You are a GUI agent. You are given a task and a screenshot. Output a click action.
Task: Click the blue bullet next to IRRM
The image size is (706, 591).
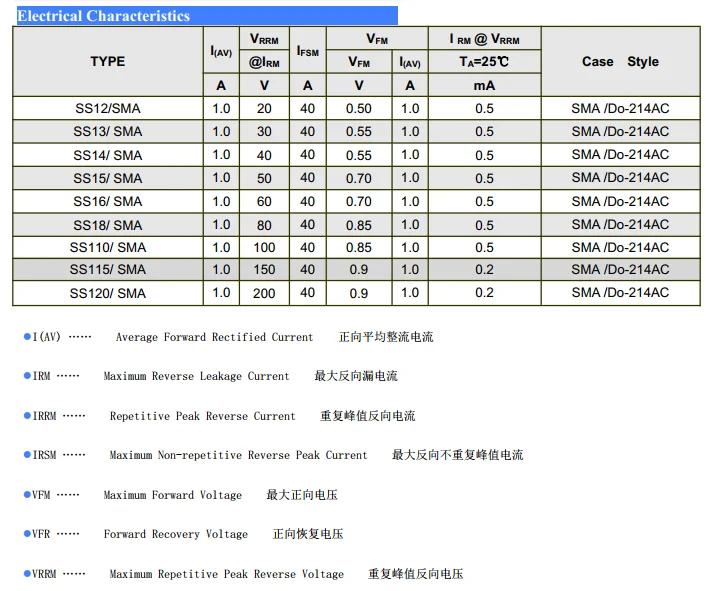(x=27, y=416)
